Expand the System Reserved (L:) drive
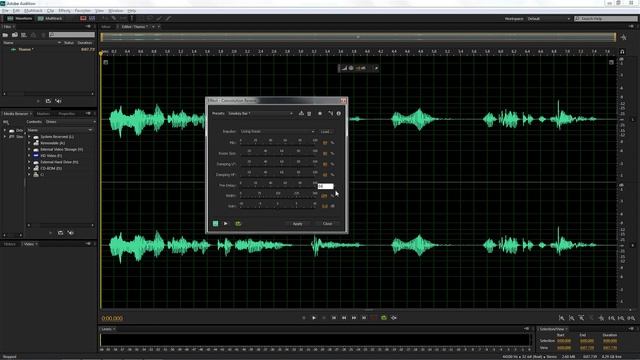640x360 pixels. (29, 137)
